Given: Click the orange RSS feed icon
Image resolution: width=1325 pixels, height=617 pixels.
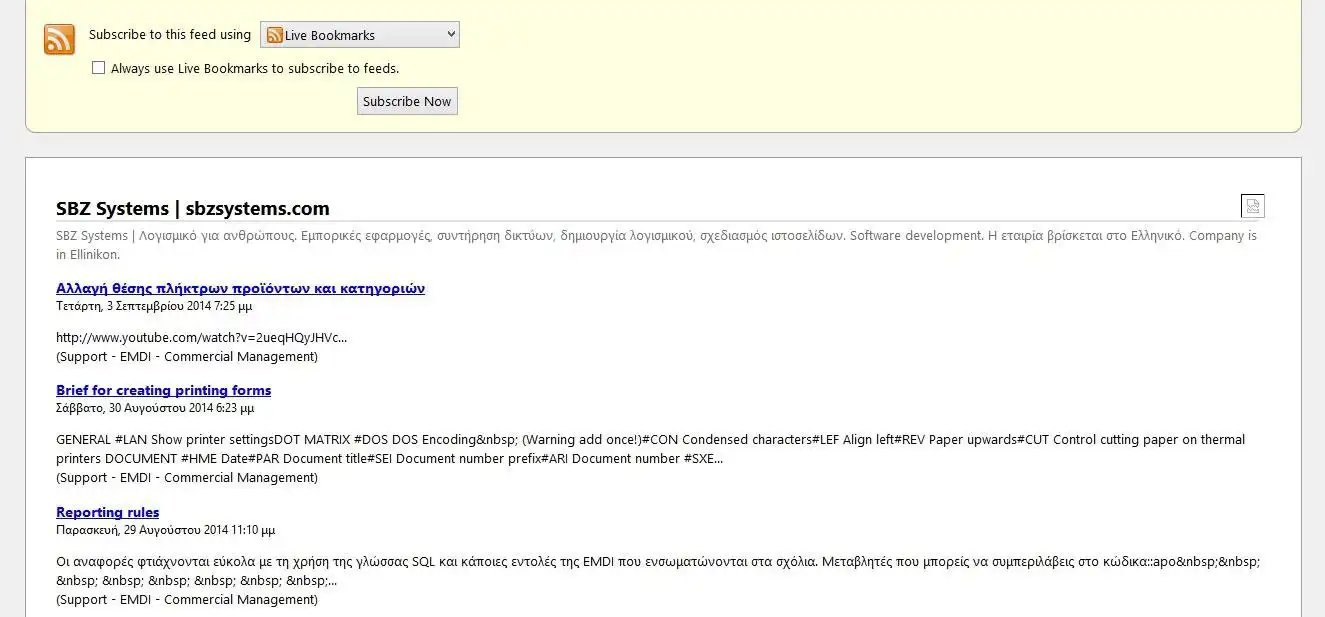Looking at the screenshot, I should [x=59, y=39].
